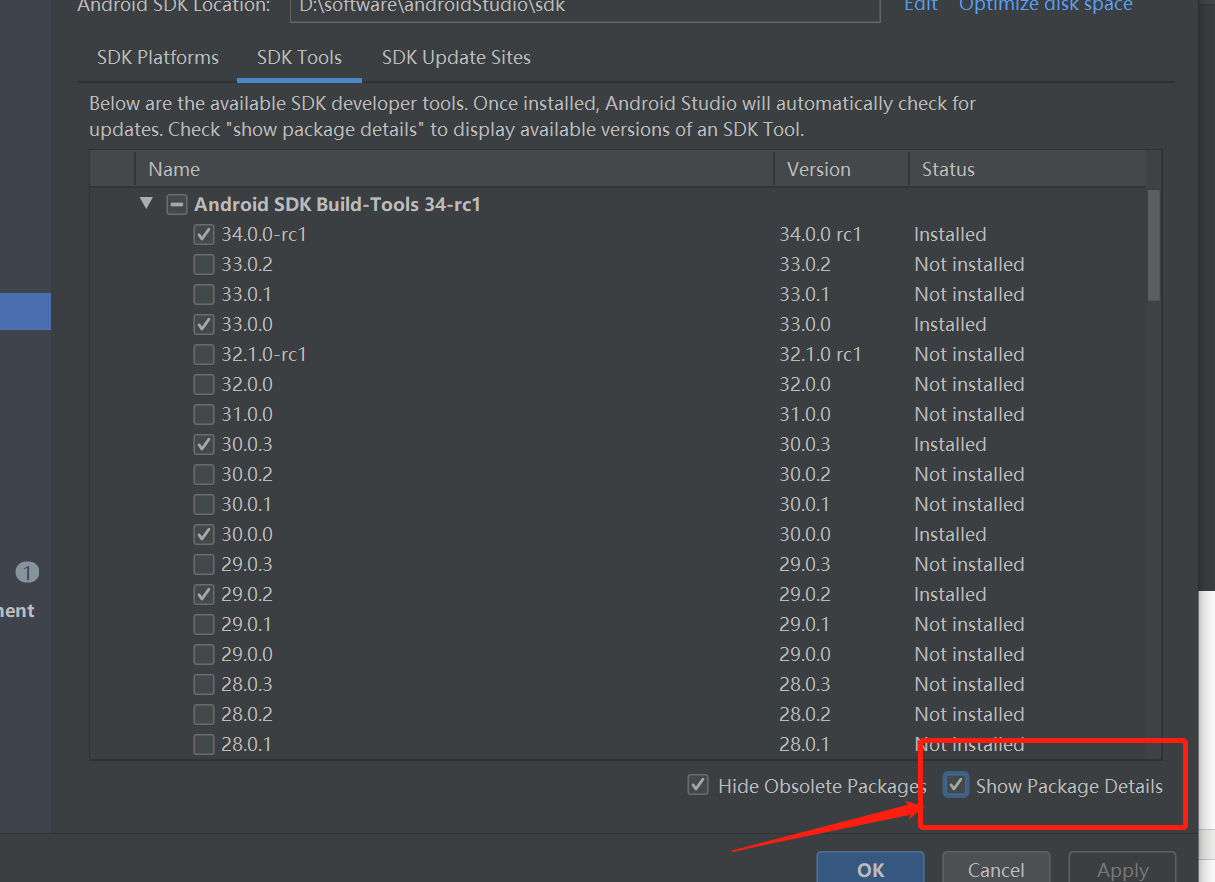This screenshot has width=1215, height=882.
Task: Check build-tools 28.0.2
Action: [x=204, y=714]
